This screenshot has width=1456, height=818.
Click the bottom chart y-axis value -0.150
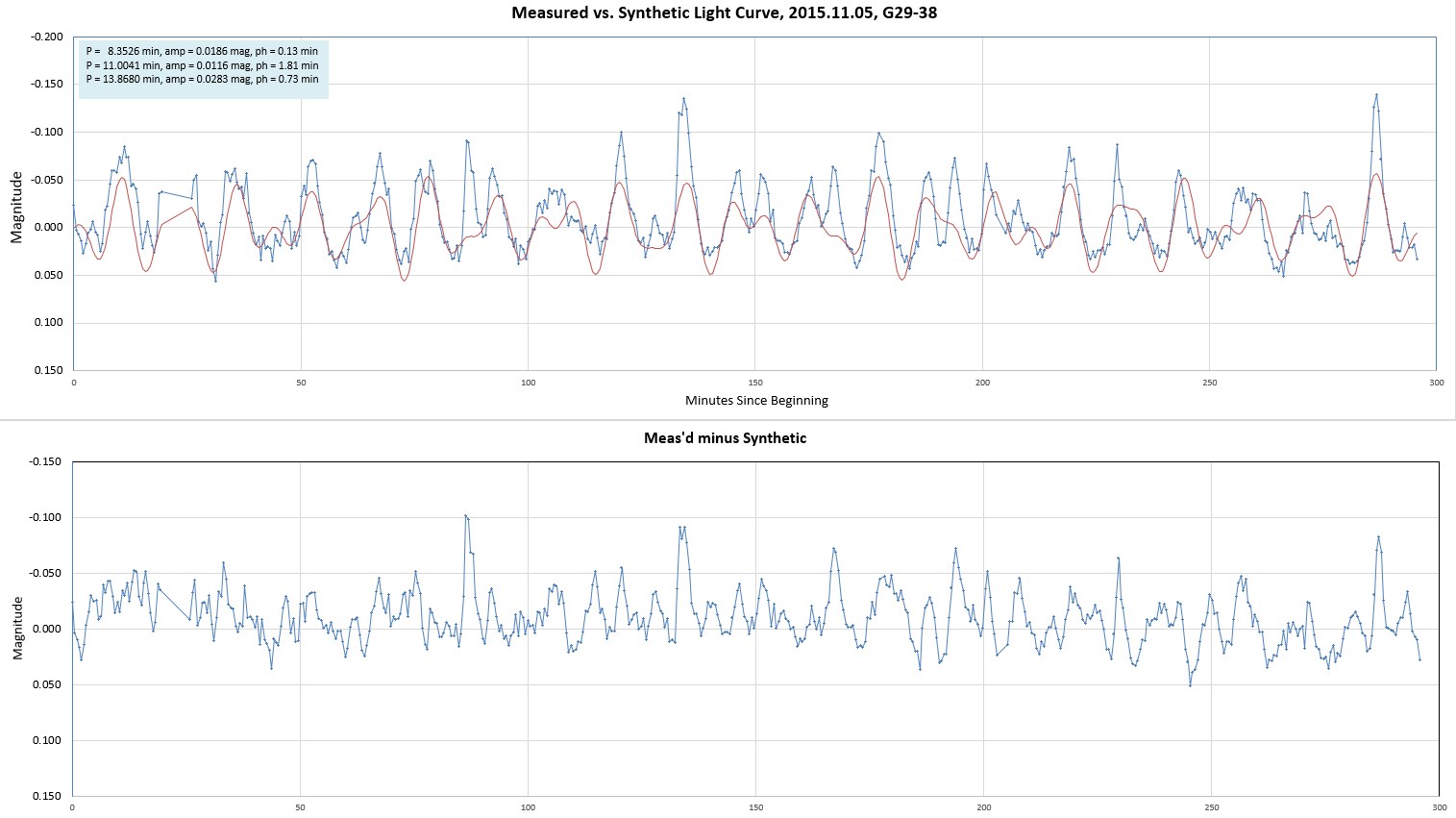47,461
